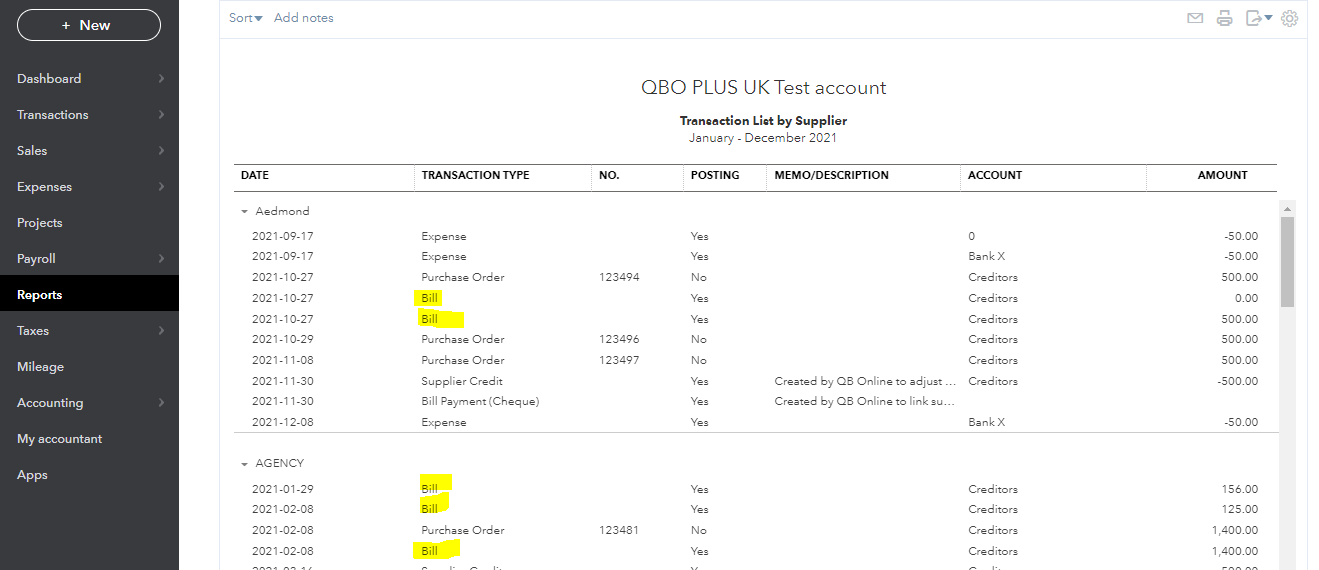This screenshot has height=570, width=1319.
Task: Open Reports in the sidebar
Action: point(40,295)
